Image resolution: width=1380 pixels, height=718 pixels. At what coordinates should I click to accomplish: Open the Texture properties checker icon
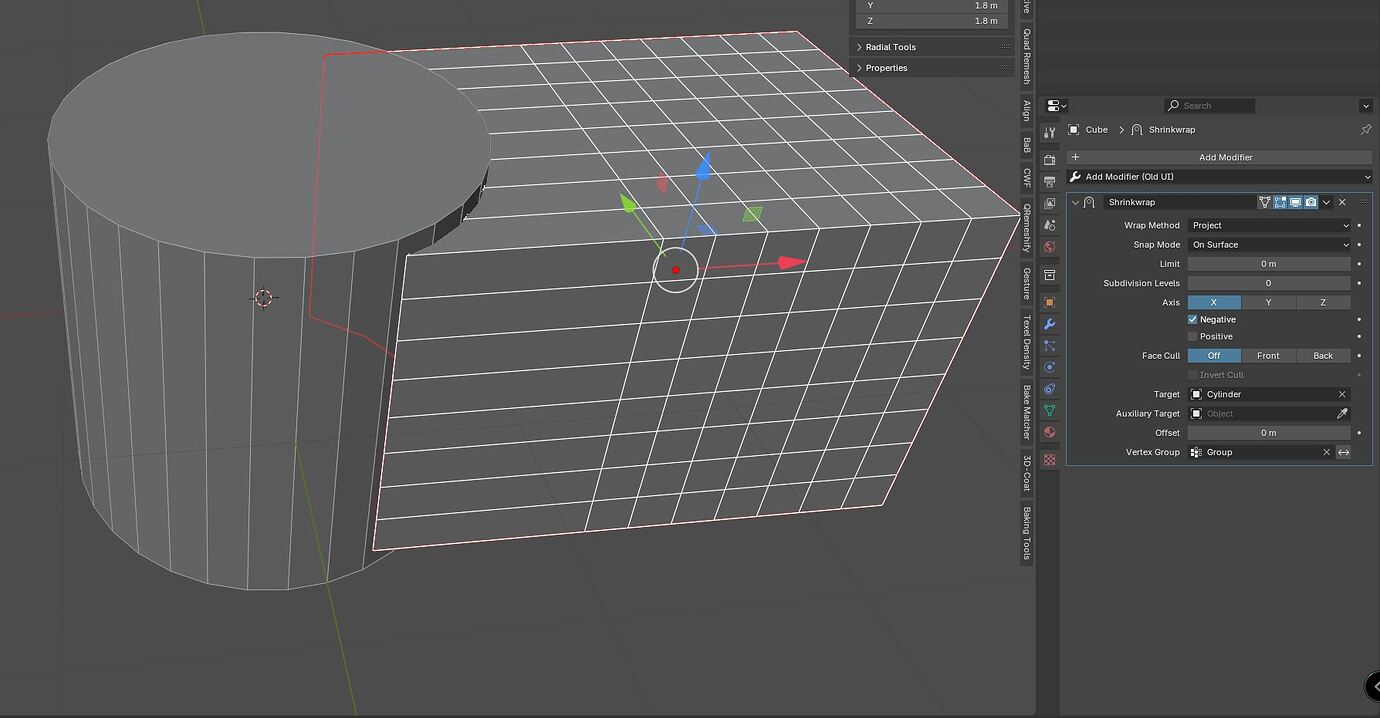pos(1049,460)
